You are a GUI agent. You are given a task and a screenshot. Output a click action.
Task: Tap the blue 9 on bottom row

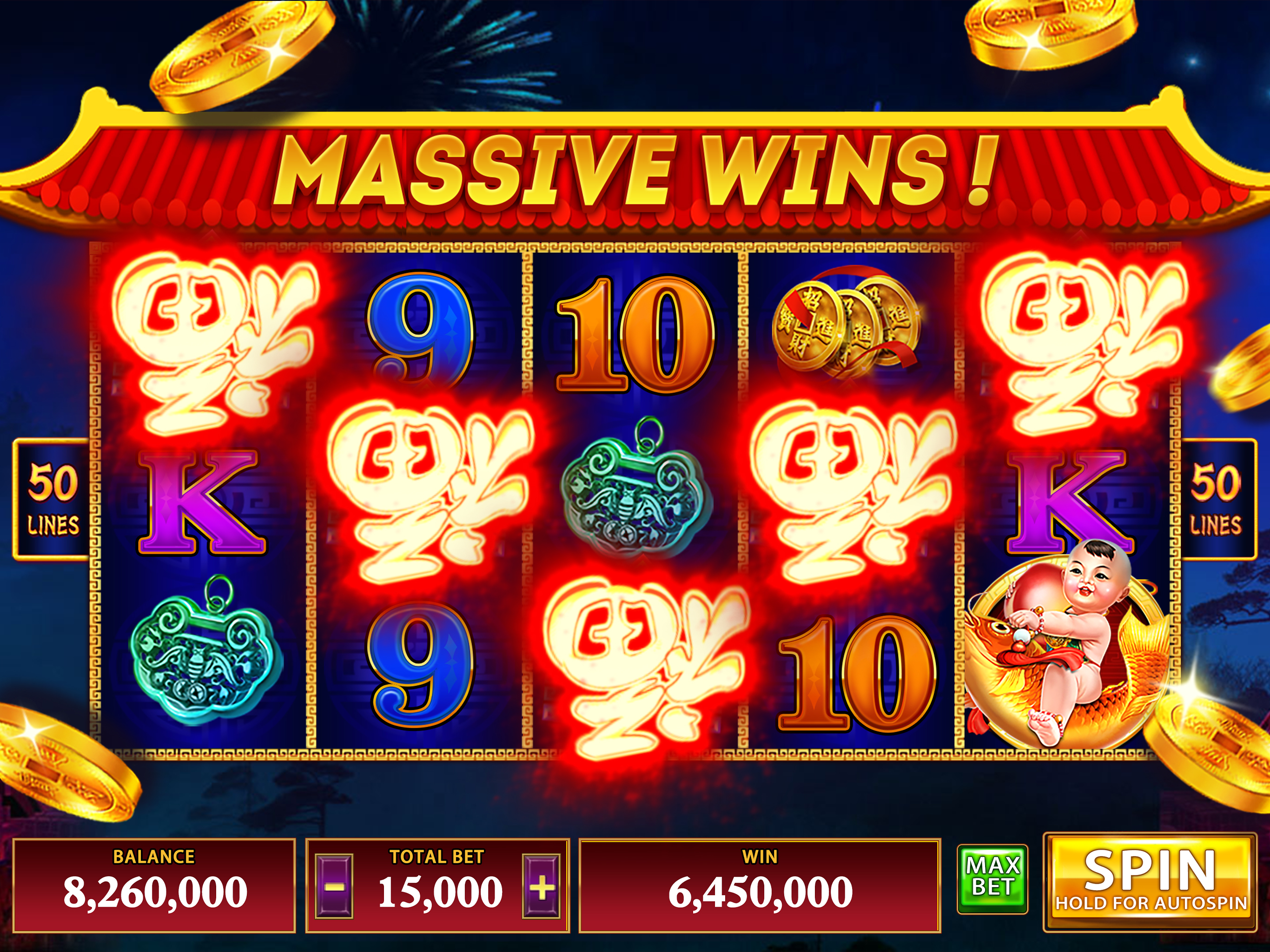click(421, 666)
